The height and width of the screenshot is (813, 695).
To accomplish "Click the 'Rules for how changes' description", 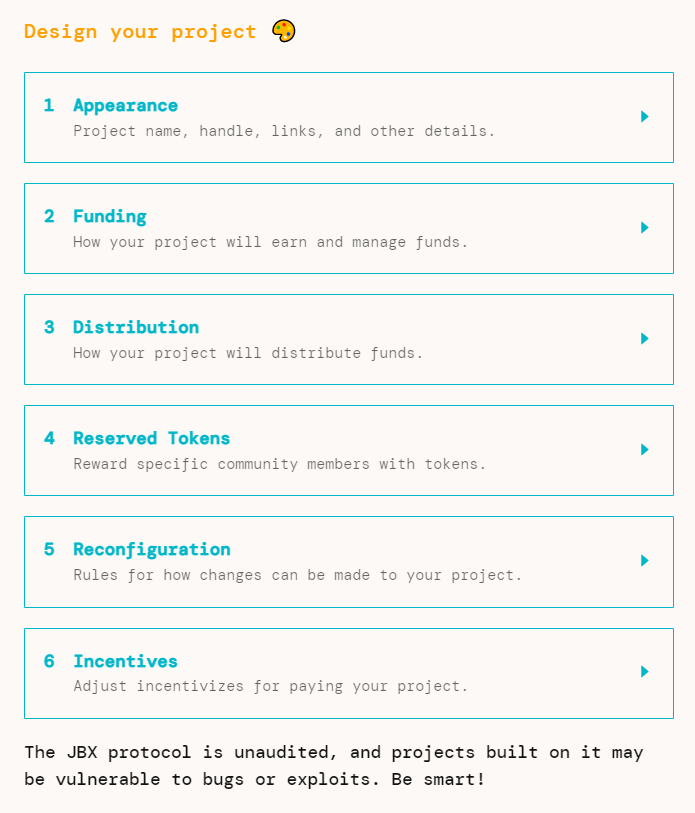I will tap(297, 575).
